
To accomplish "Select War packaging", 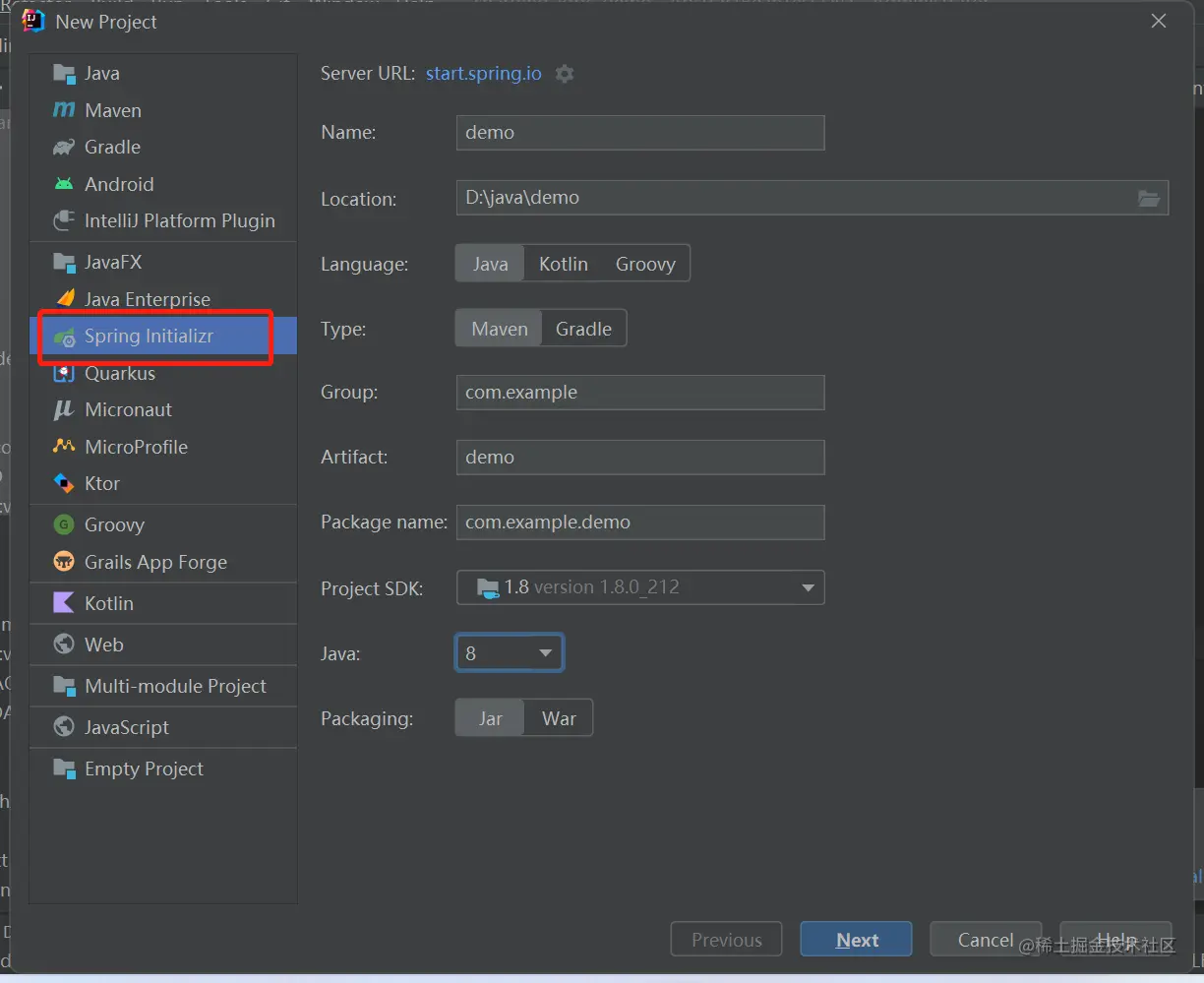I will coord(559,718).
